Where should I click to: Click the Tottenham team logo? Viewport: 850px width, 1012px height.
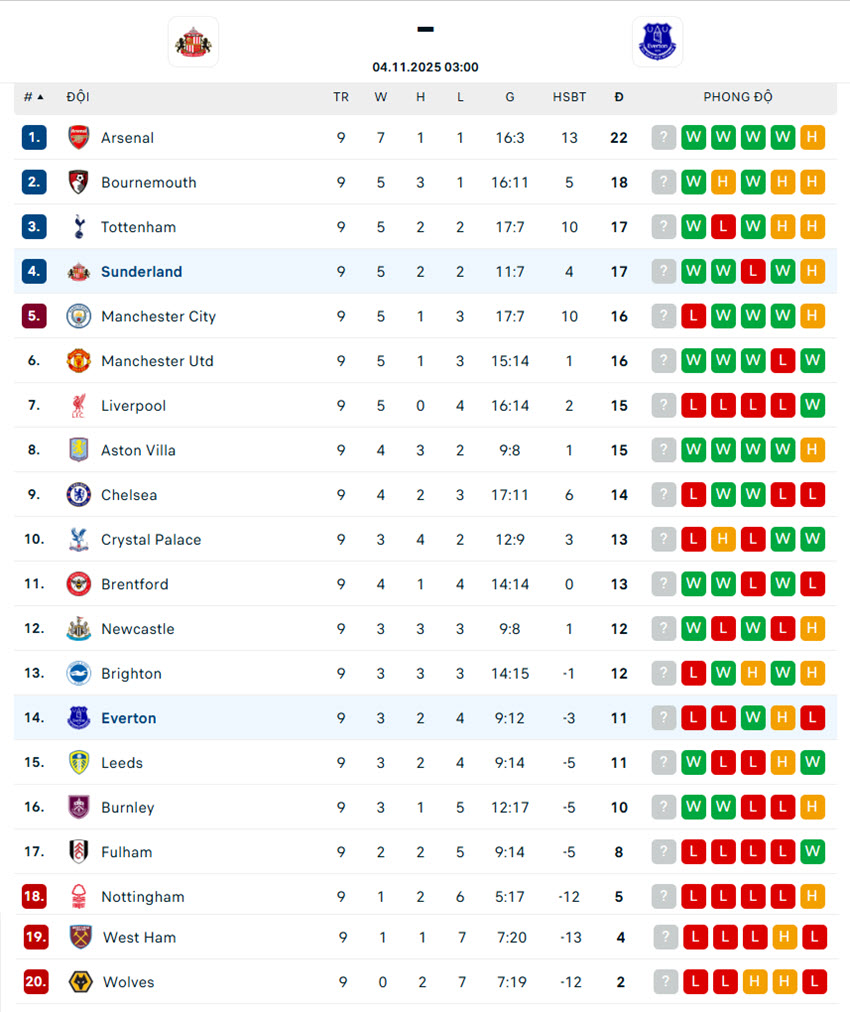79,227
